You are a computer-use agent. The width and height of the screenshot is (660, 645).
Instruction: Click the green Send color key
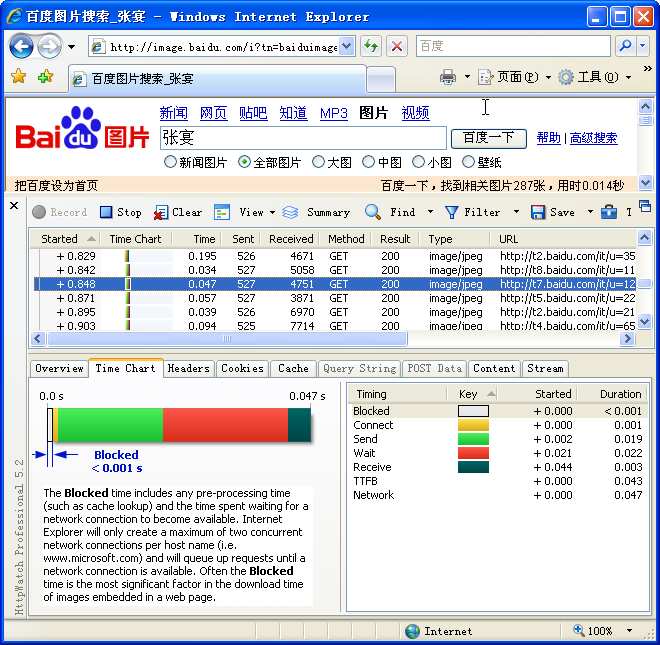coord(473,439)
